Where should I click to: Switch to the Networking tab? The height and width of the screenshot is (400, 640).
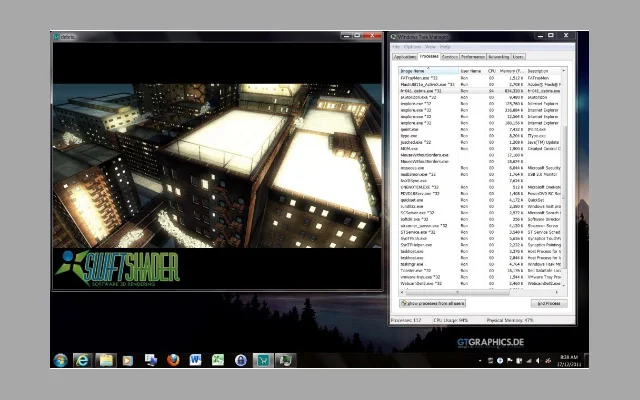(498, 57)
